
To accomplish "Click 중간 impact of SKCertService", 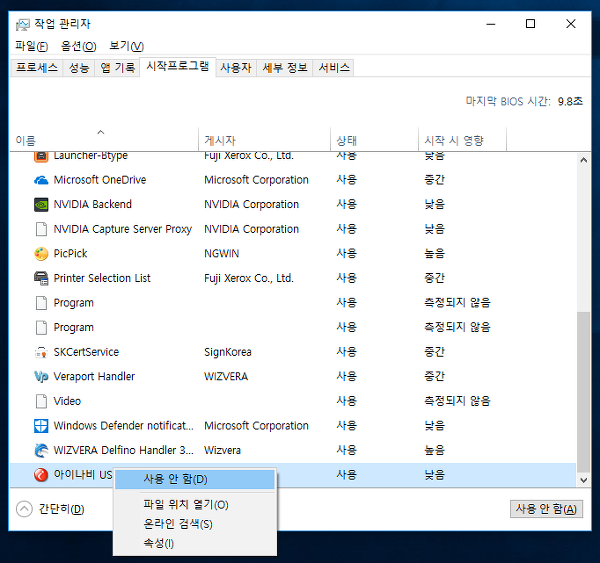I will point(434,352).
